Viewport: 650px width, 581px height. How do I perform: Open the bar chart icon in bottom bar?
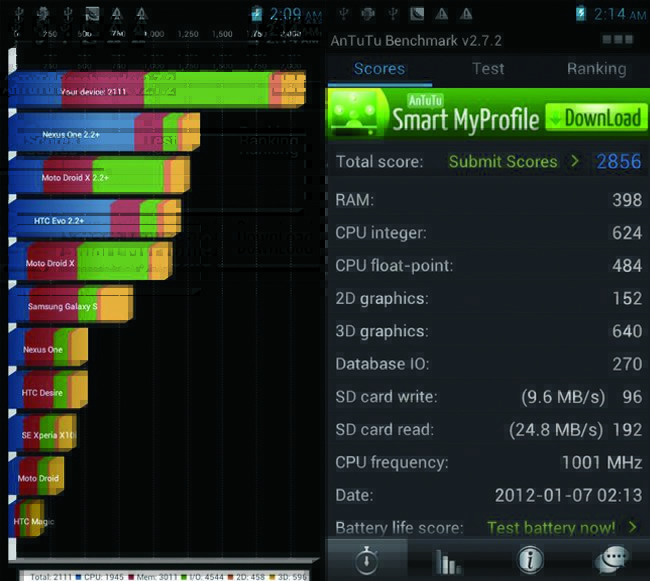click(447, 560)
